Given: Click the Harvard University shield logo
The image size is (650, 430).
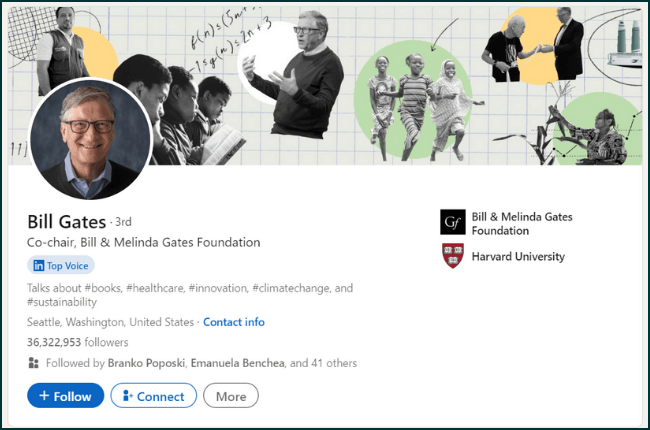Looking at the screenshot, I should tap(453, 256).
